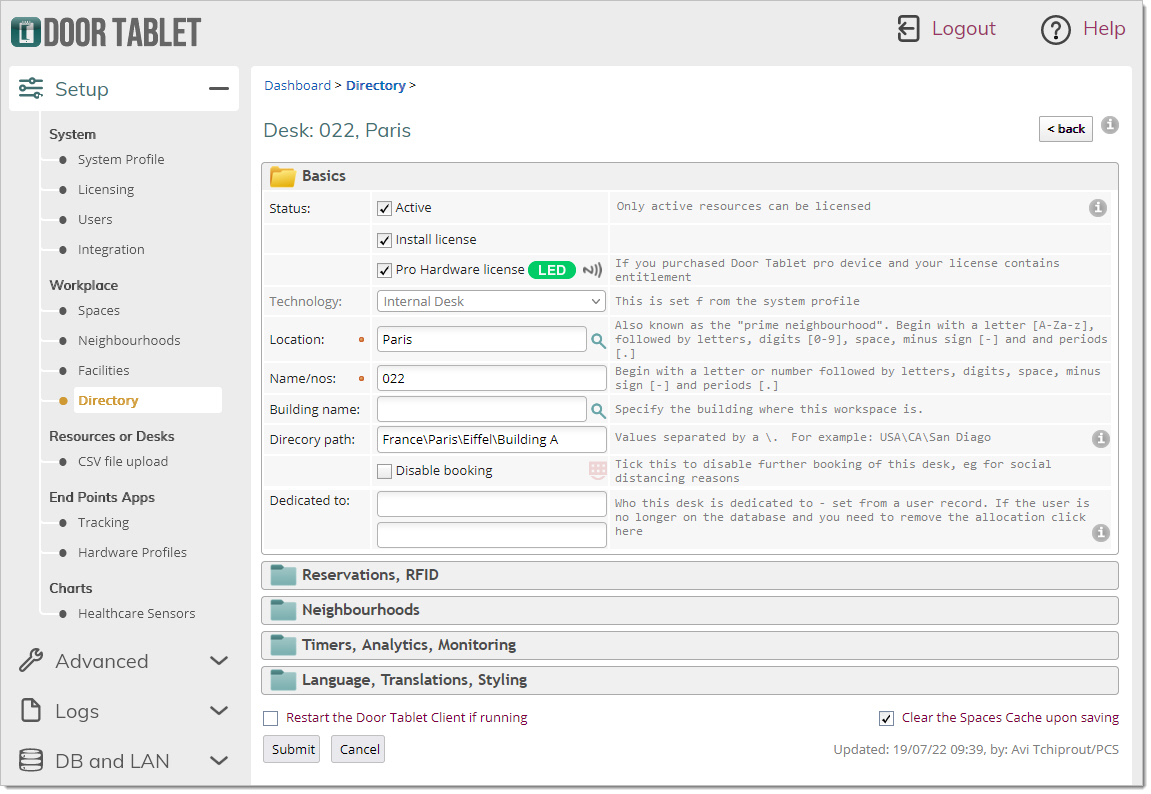Viewport: 1151px width, 794px height.
Task: Click the search icon beside Location field
Action: coord(598,340)
